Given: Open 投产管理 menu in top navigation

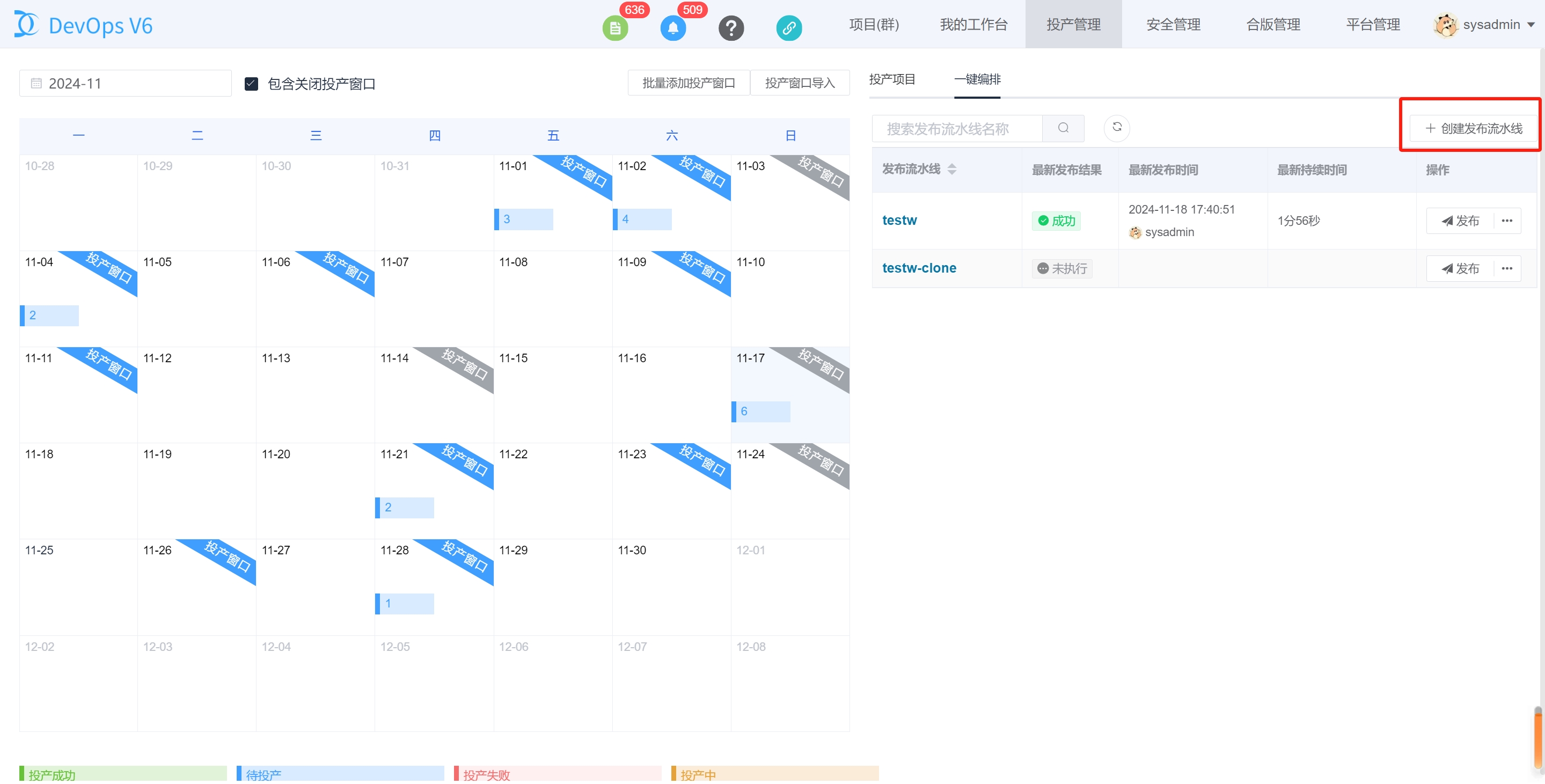Looking at the screenshot, I should (1073, 25).
